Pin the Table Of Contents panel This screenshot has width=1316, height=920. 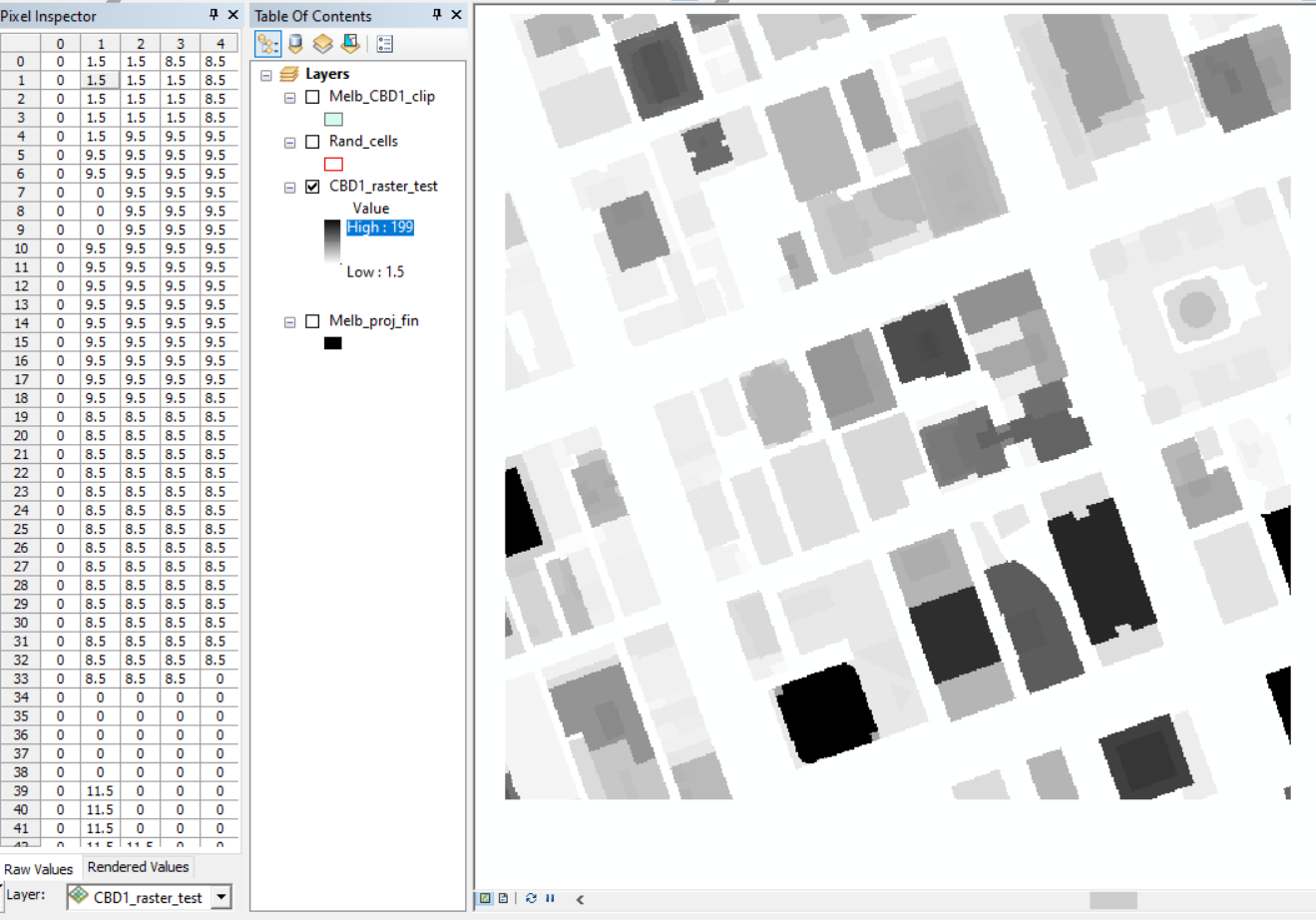pyautogui.click(x=436, y=15)
